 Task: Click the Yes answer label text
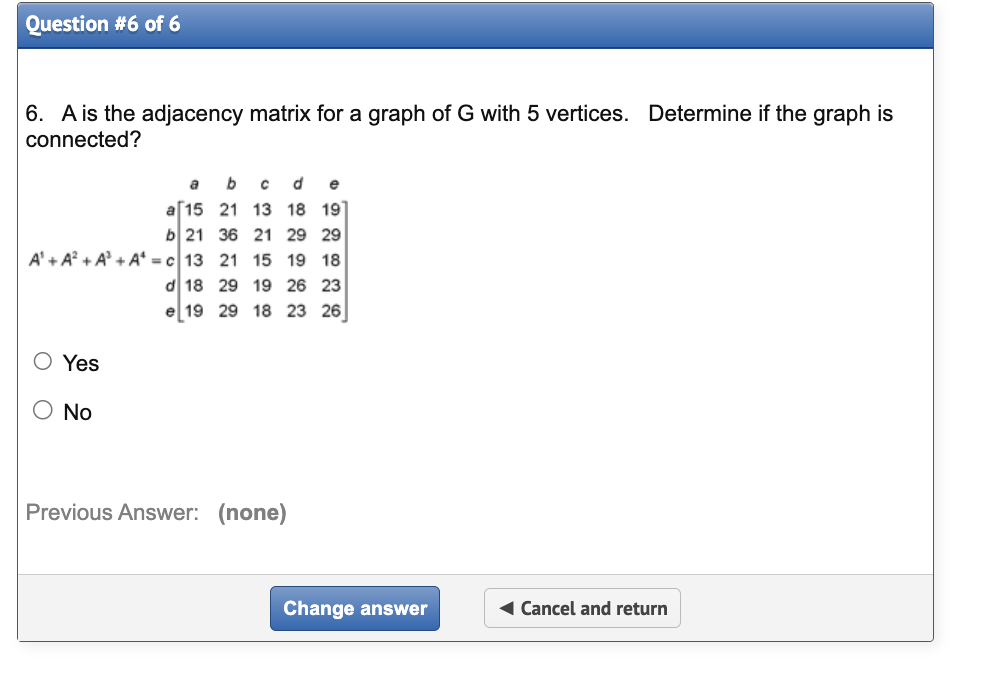click(82, 363)
